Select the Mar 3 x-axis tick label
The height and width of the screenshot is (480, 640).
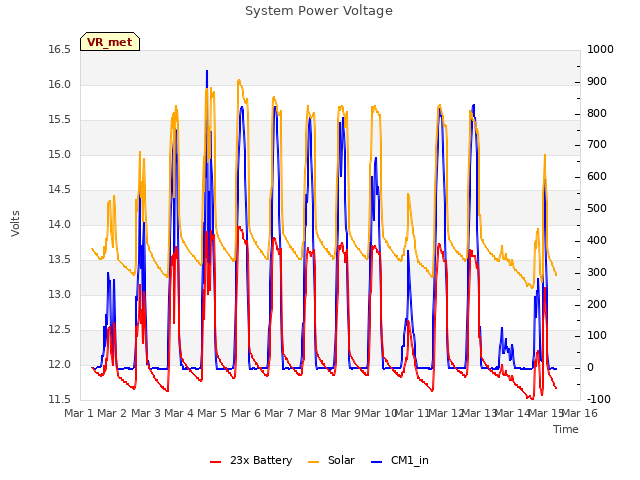pyautogui.click(x=146, y=413)
